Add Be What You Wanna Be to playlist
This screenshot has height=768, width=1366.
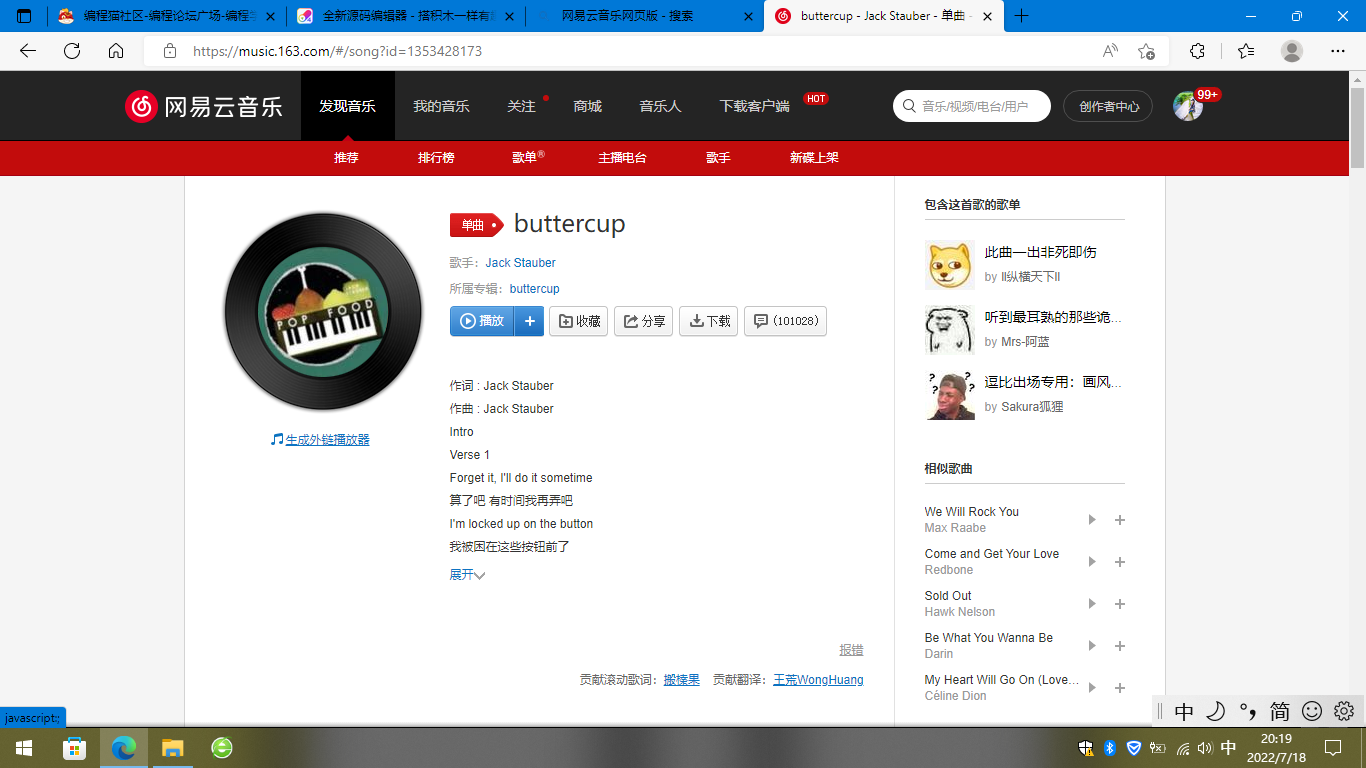(x=1120, y=646)
